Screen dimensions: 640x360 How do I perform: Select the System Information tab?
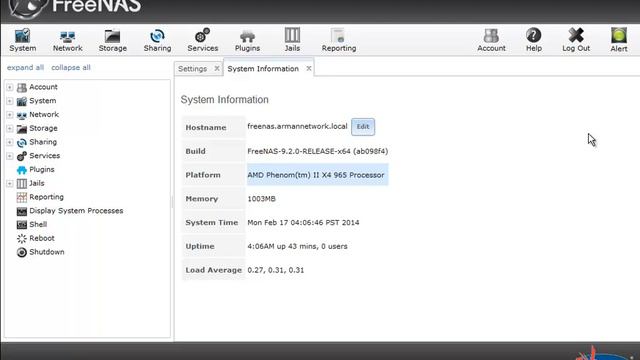[263, 69]
